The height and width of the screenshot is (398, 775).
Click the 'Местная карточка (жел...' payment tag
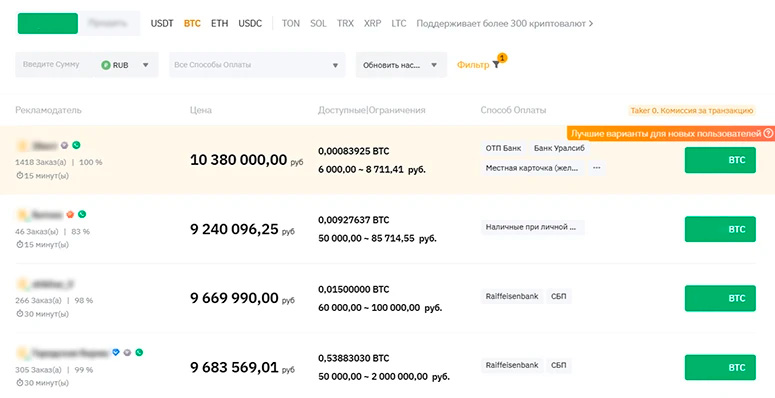point(532,168)
